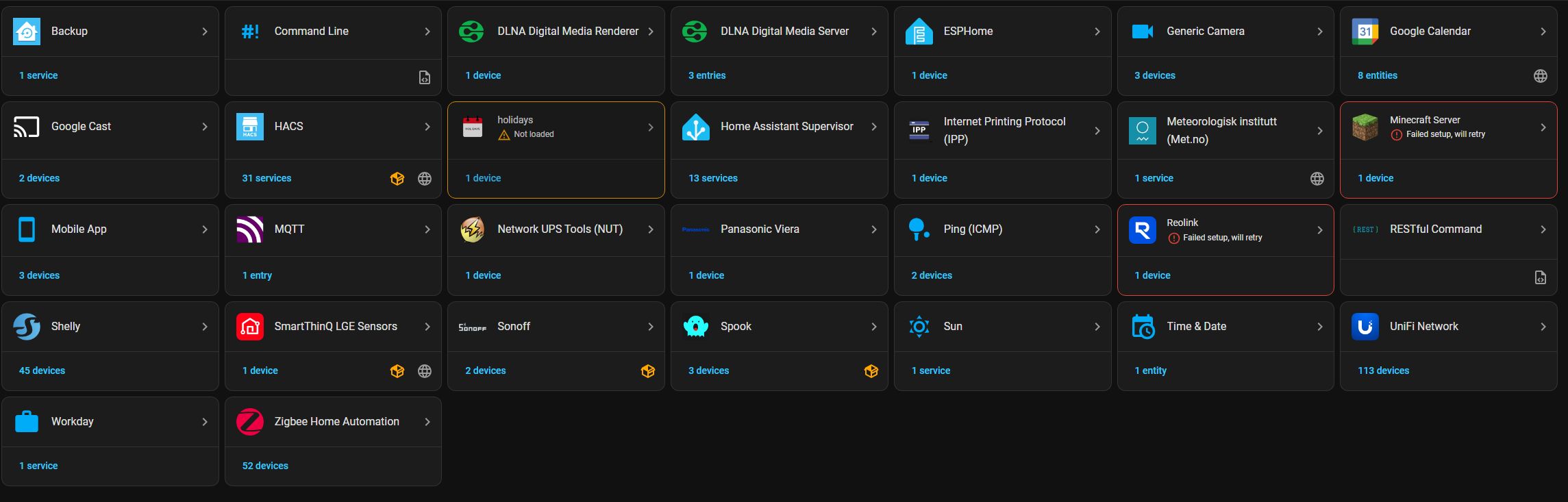
Task: Open the holidays card chevron arrow
Action: (650, 127)
